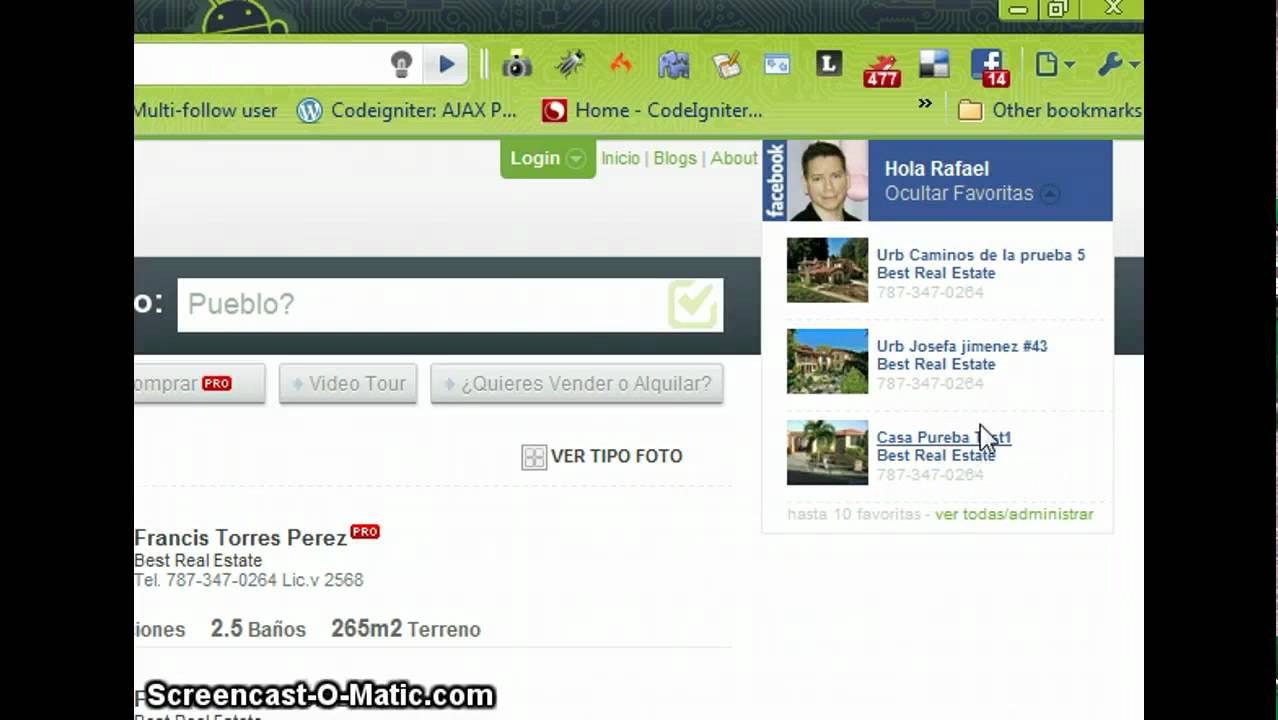1278x720 pixels.
Task: Click the paintbrush notepad extension icon
Action: click(x=726, y=65)
